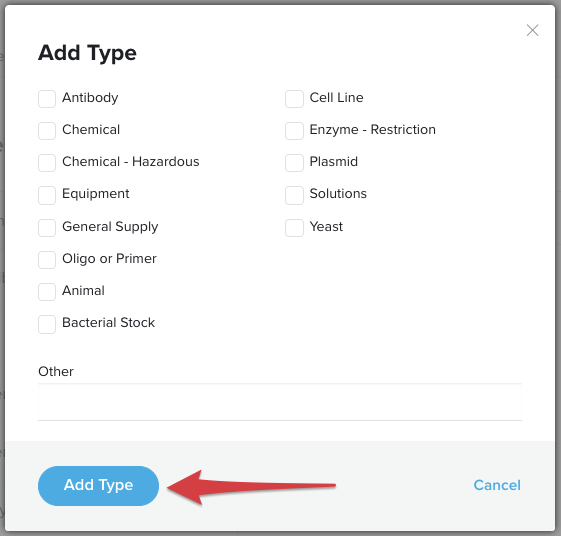561x536 pixels.
Task: Select Bacterial Stock checkbox
Action: [47, 324]
